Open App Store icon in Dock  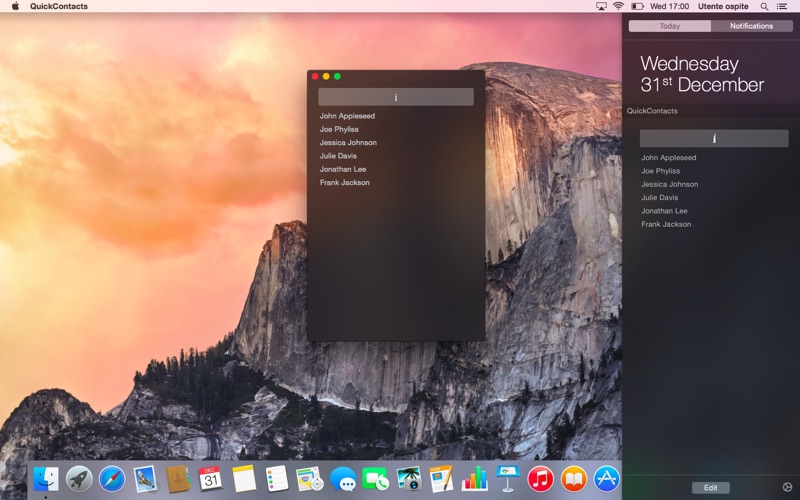(607, 479)
